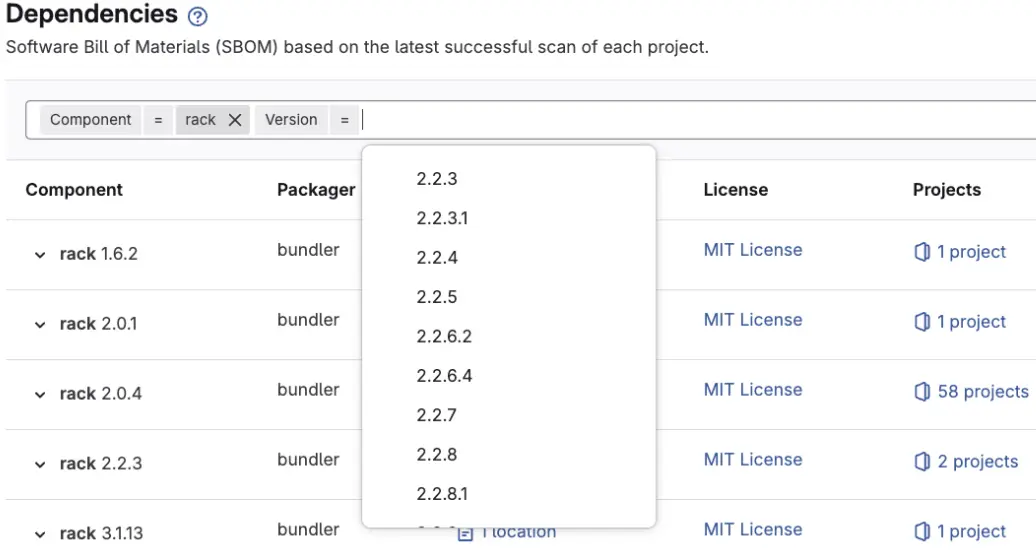Choose version 2.2.6.2 in dropdown list

coord(444,336)
